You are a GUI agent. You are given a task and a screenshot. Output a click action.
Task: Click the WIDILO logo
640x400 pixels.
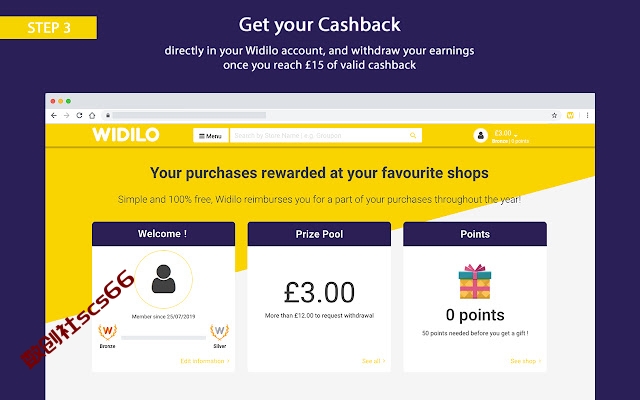click(x=126, y=135)
